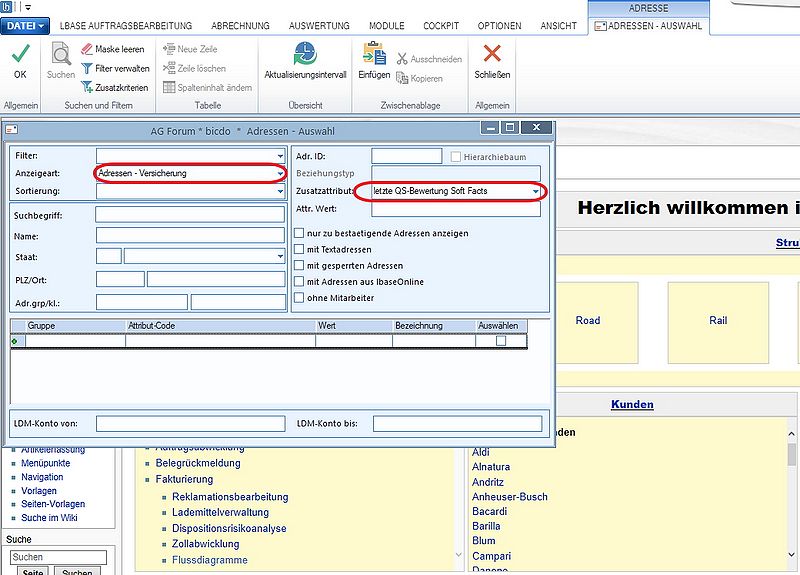Image resolution: width=800 pixels, height=575 pixels.
Task: Click the green row marker in table
Action: [x=15, y=341]
